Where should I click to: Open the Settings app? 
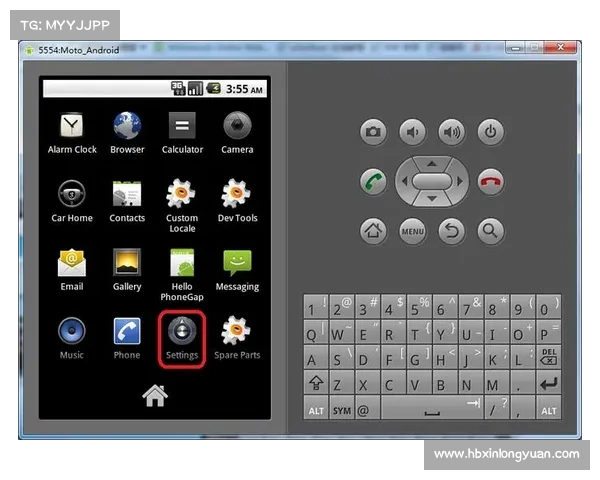pos(182,340)
